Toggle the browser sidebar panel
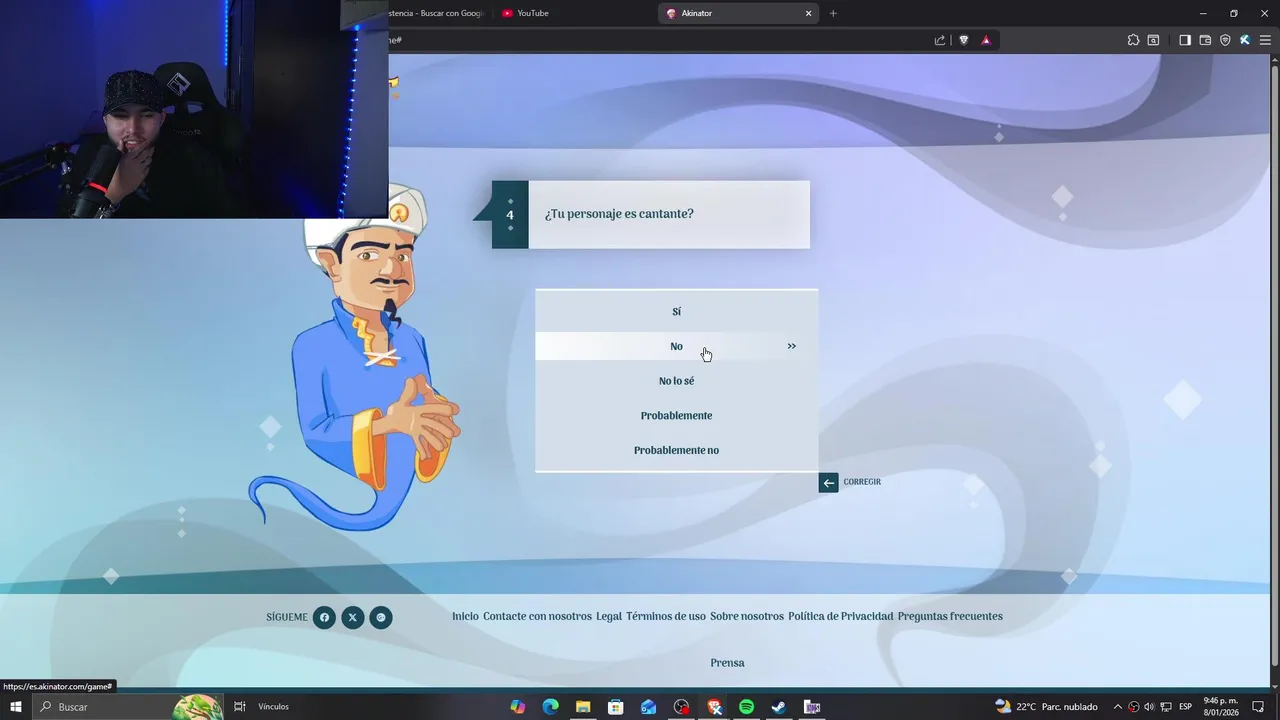 (1185, 40)
